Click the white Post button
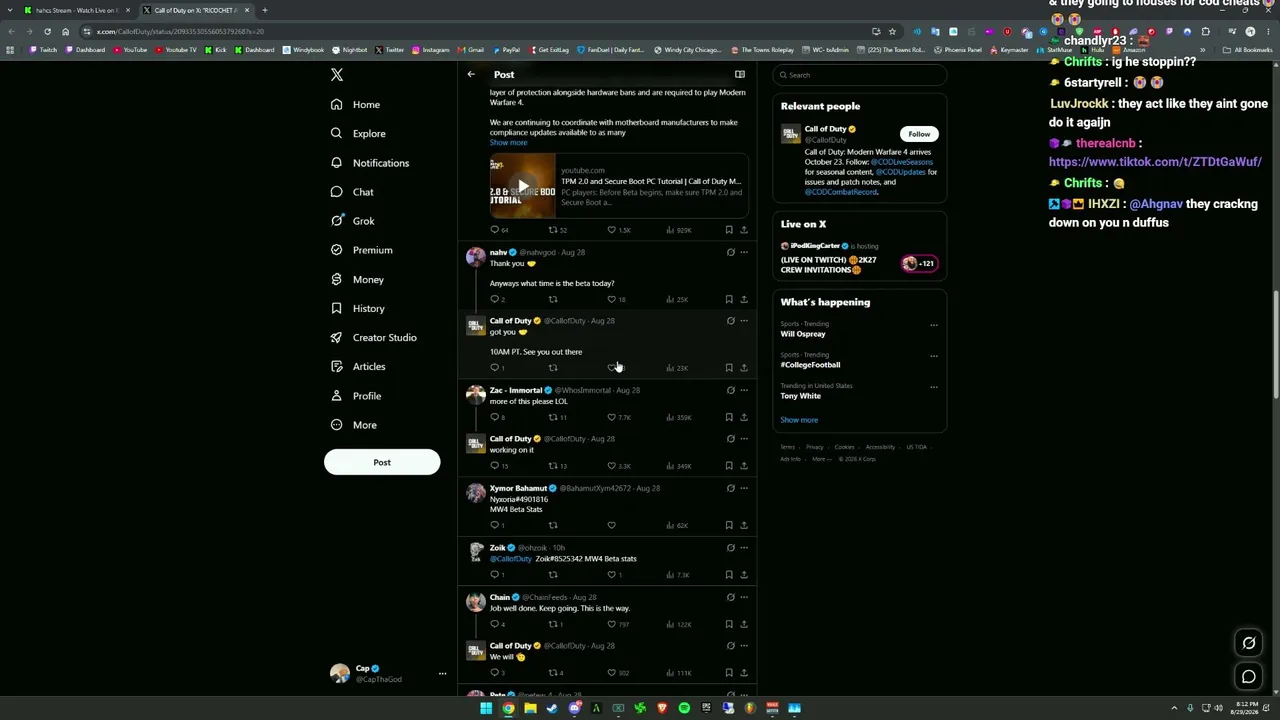The height and width of the screenshot is (720, 1280). pyautogui.click(x=382, y=462)
